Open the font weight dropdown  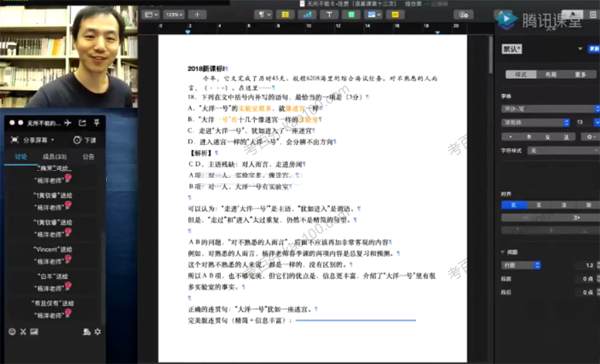[x=536, y=122]
